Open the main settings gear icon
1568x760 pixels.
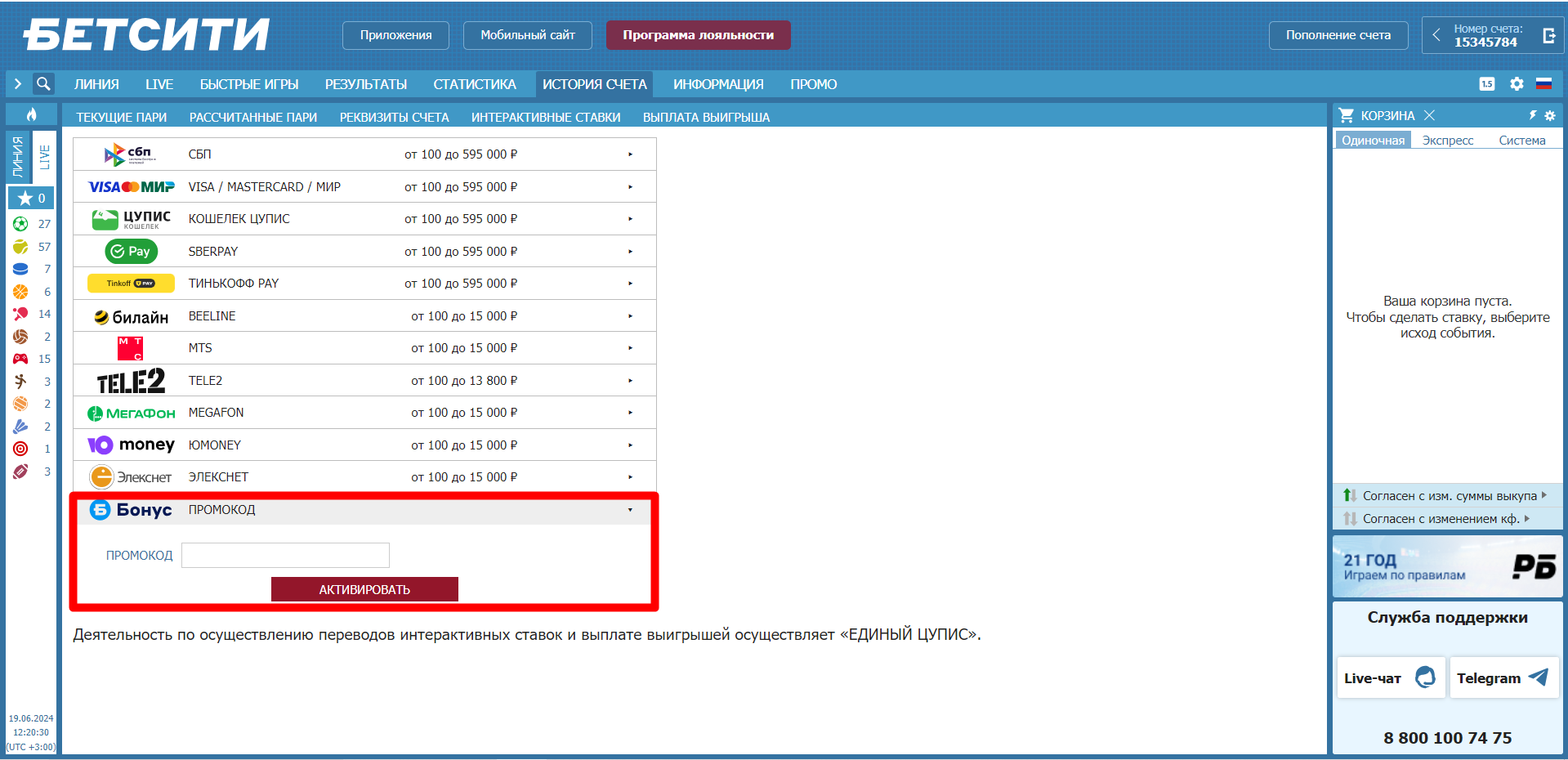[x=1517, y=84]
